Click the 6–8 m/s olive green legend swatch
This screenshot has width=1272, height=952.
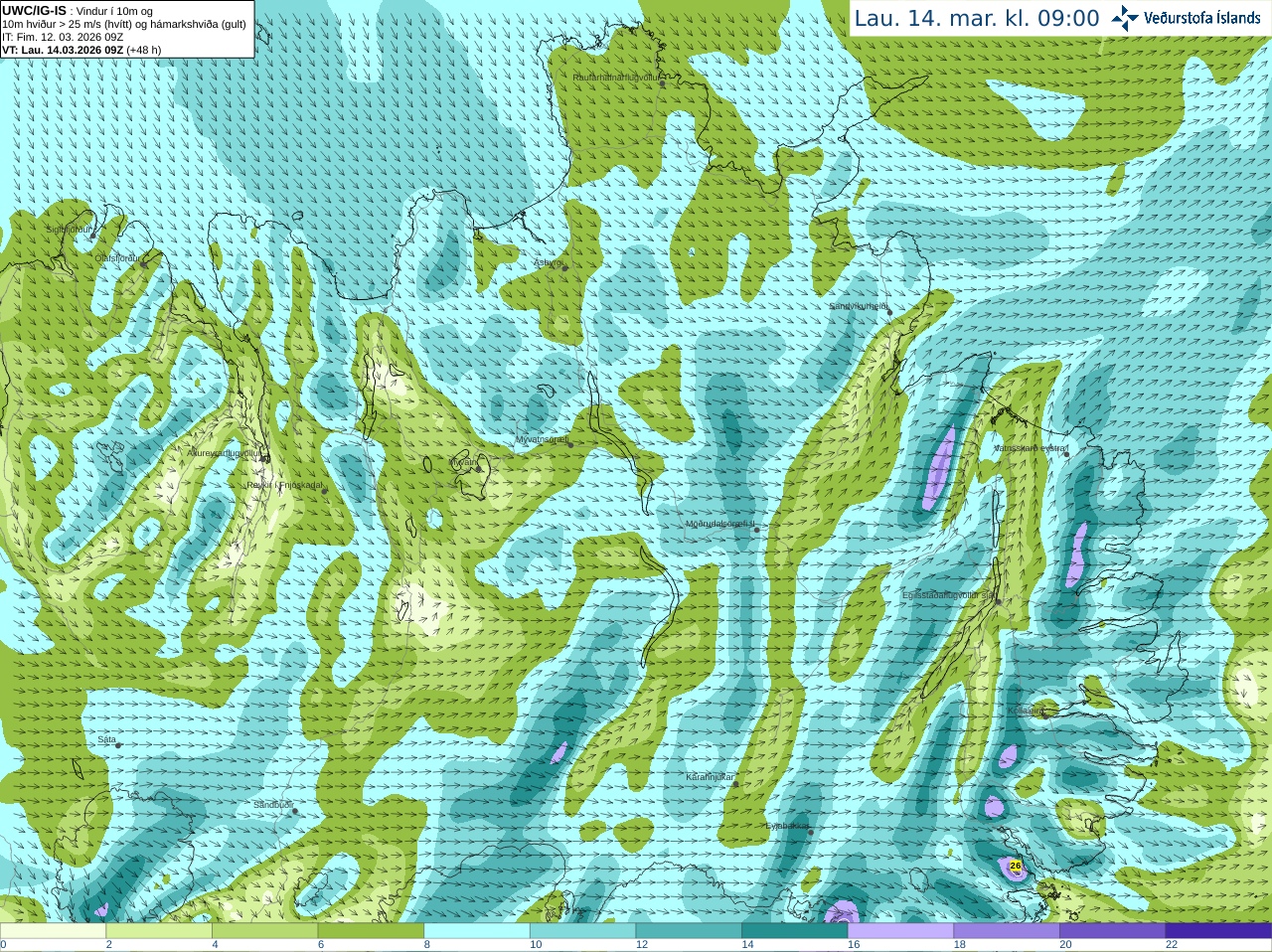(371, 931)
